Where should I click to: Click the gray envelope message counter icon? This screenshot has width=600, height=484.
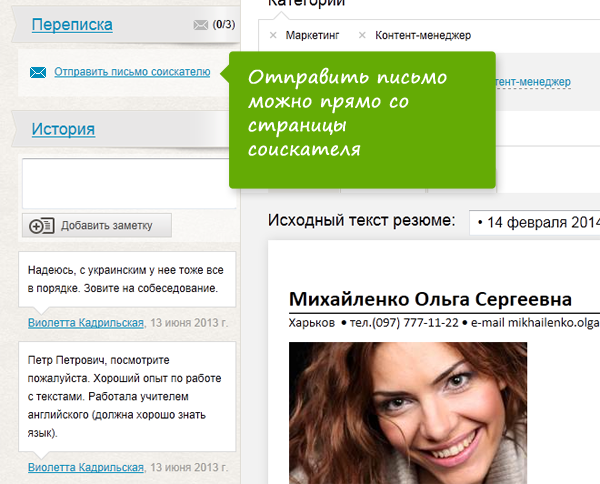tap(200, 24)
